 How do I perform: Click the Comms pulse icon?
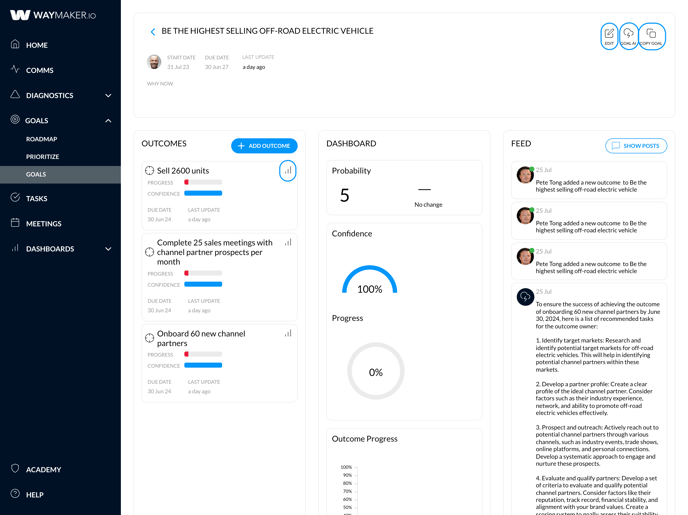(15, 69)
